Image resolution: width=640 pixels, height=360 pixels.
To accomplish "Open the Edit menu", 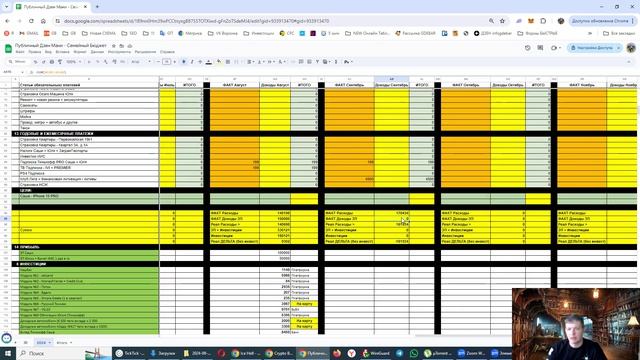I will tap(35, 52).
